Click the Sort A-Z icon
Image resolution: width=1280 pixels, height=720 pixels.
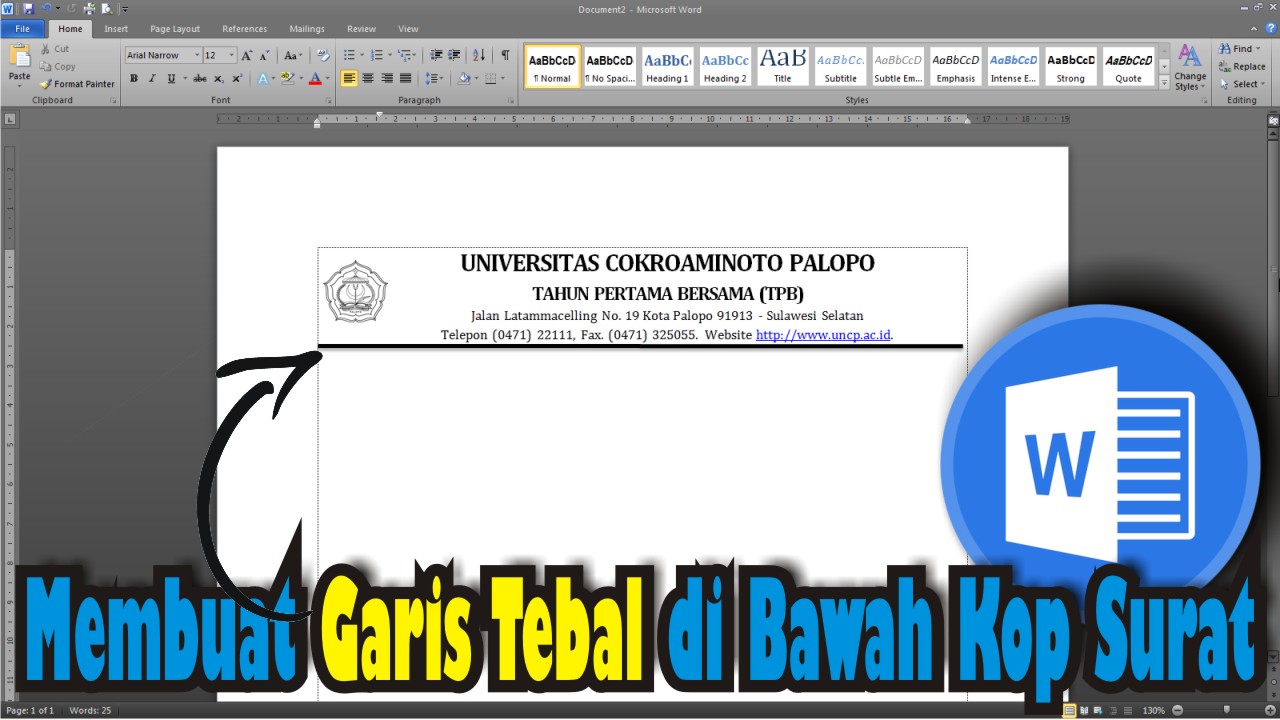point(479,56)
